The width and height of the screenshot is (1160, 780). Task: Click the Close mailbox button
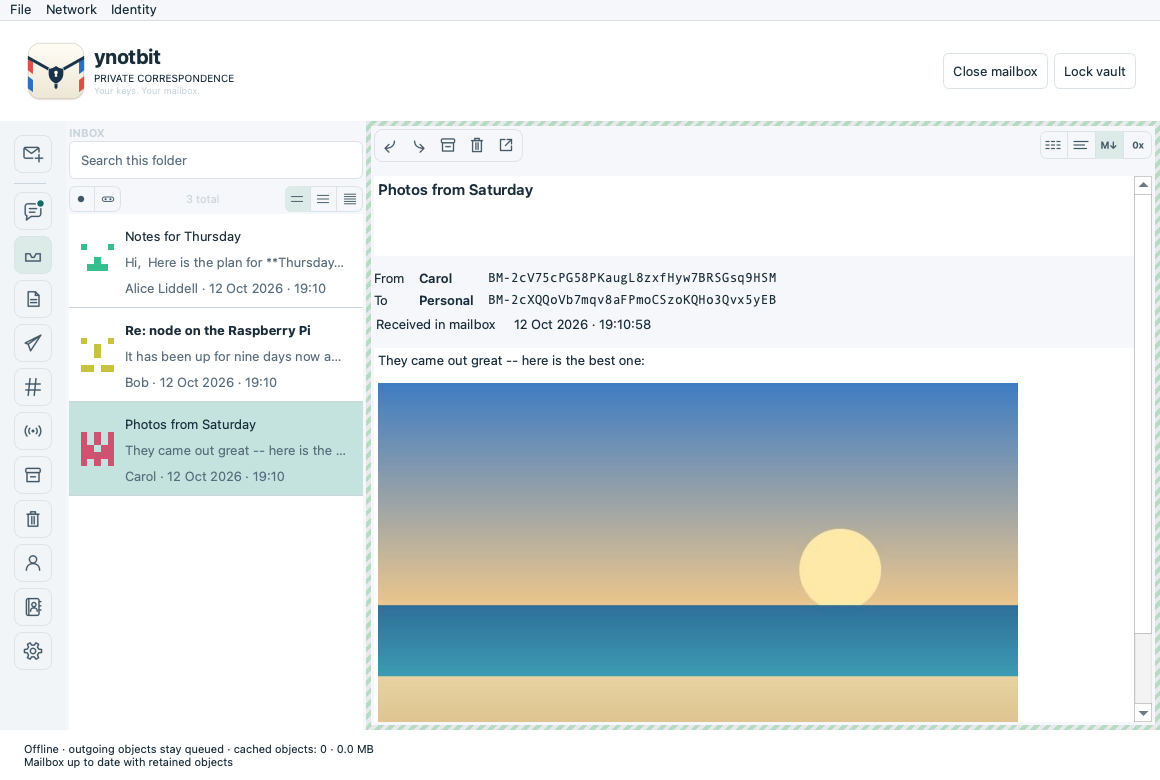[x=995, y=71]
